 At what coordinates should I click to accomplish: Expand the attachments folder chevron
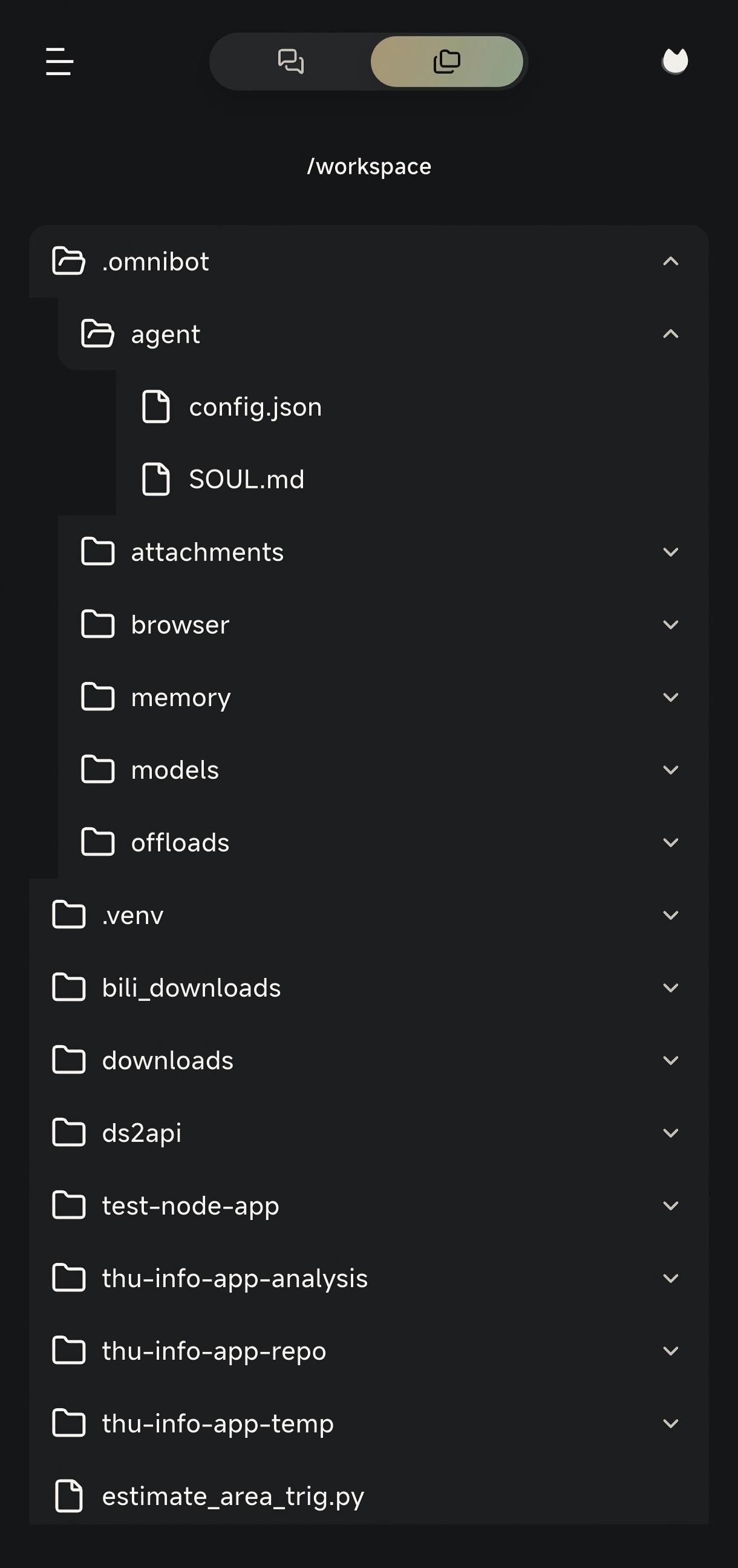pyautogui.click(x=670, y=552)
